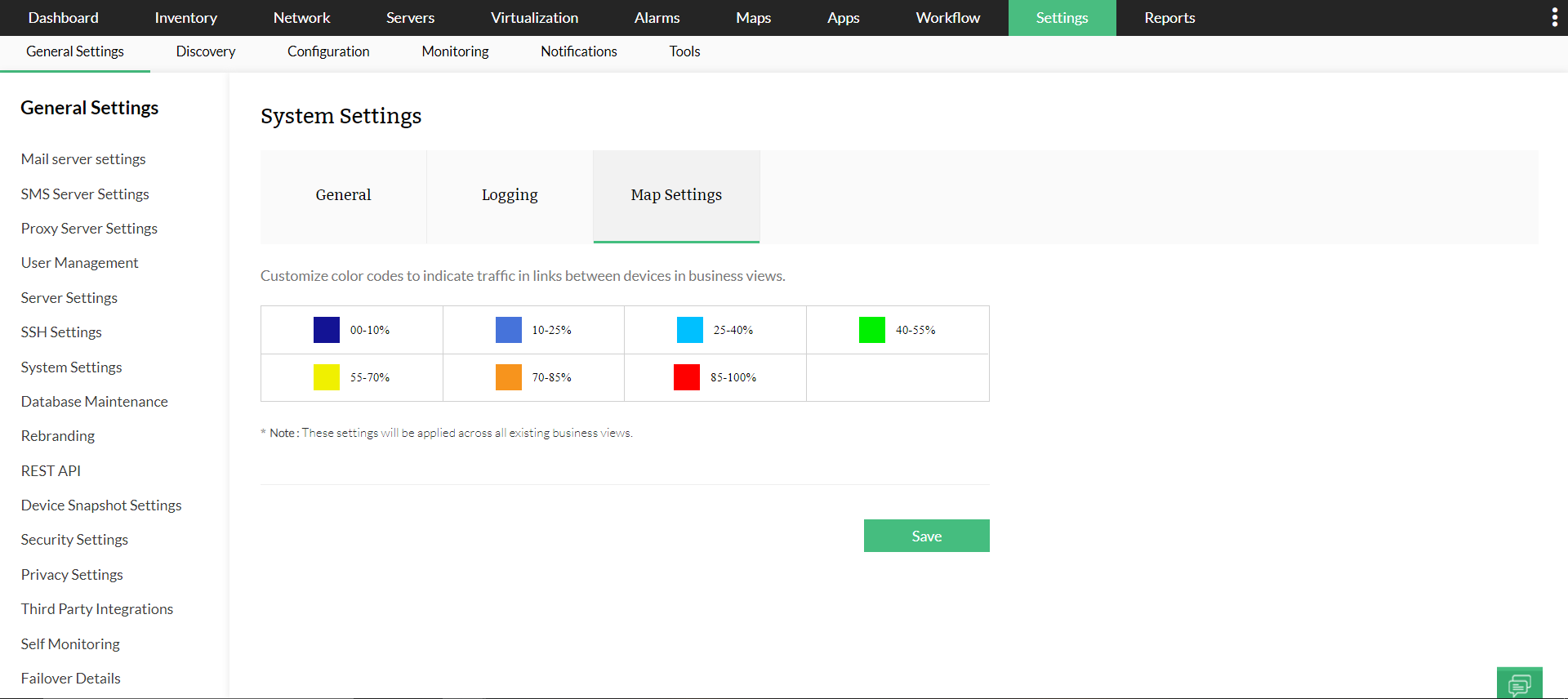Open the Maps menu
Viewport: 1568px width, 699px height.
(x=753, y=18)
